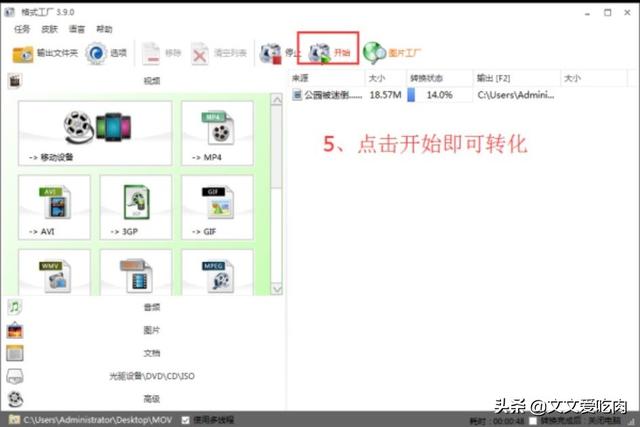The height and width of the screenshot is (427, 640).
Task: Open Options (选项) from the toolbar
Action: 107,54
